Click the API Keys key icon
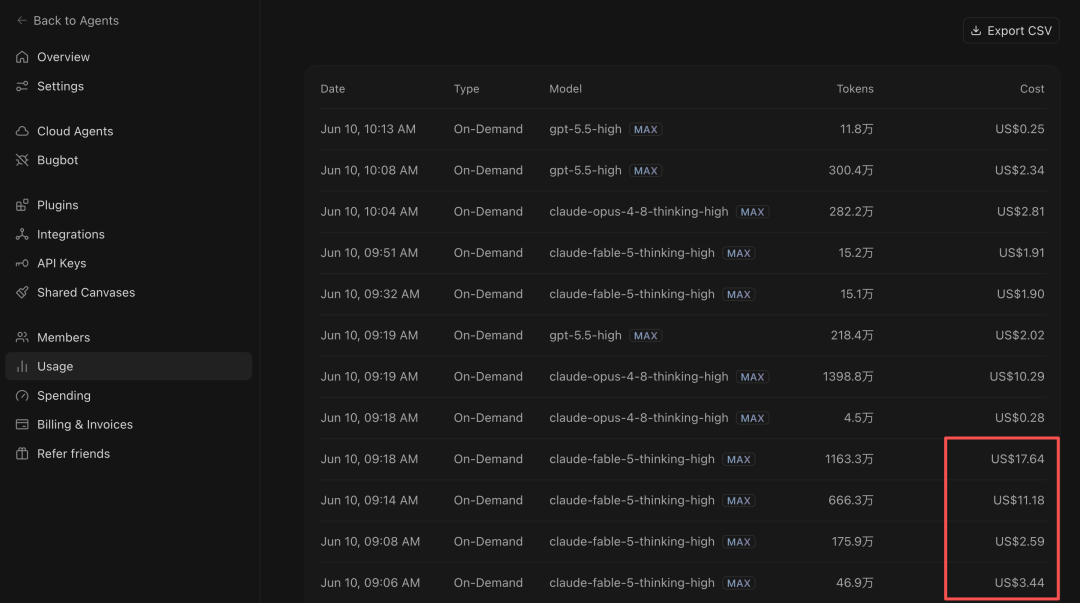This screenshot has width=1080, height=603. [x=22, y=263]
